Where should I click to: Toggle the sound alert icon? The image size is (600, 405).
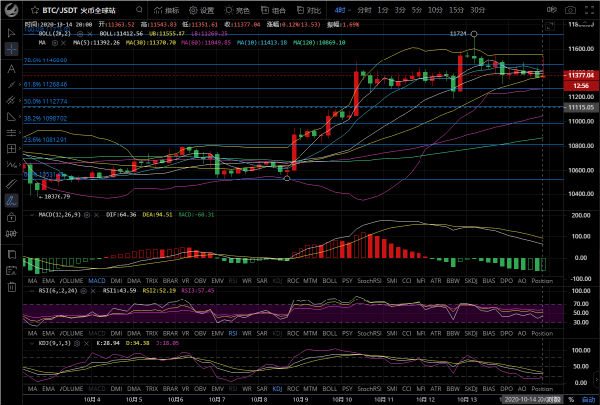[x=552, y=10]
